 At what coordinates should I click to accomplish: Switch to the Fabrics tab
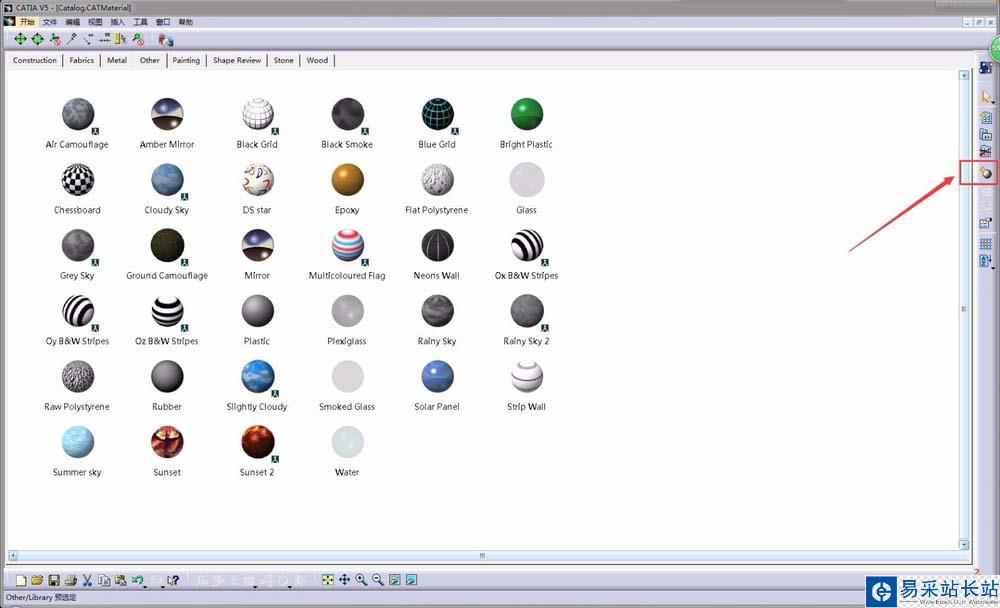click(82, 60)
